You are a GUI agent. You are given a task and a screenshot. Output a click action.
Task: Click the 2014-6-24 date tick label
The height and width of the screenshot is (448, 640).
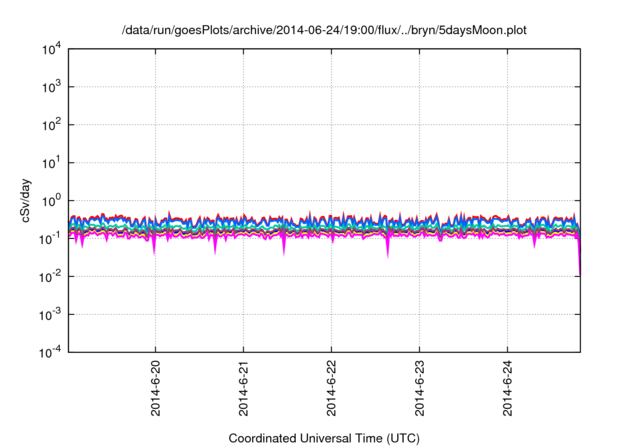coord(507,388)
